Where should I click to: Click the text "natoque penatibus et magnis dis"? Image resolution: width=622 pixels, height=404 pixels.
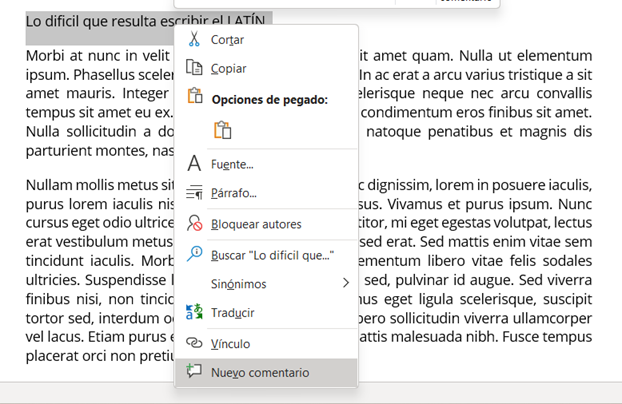tap(479, 131)
